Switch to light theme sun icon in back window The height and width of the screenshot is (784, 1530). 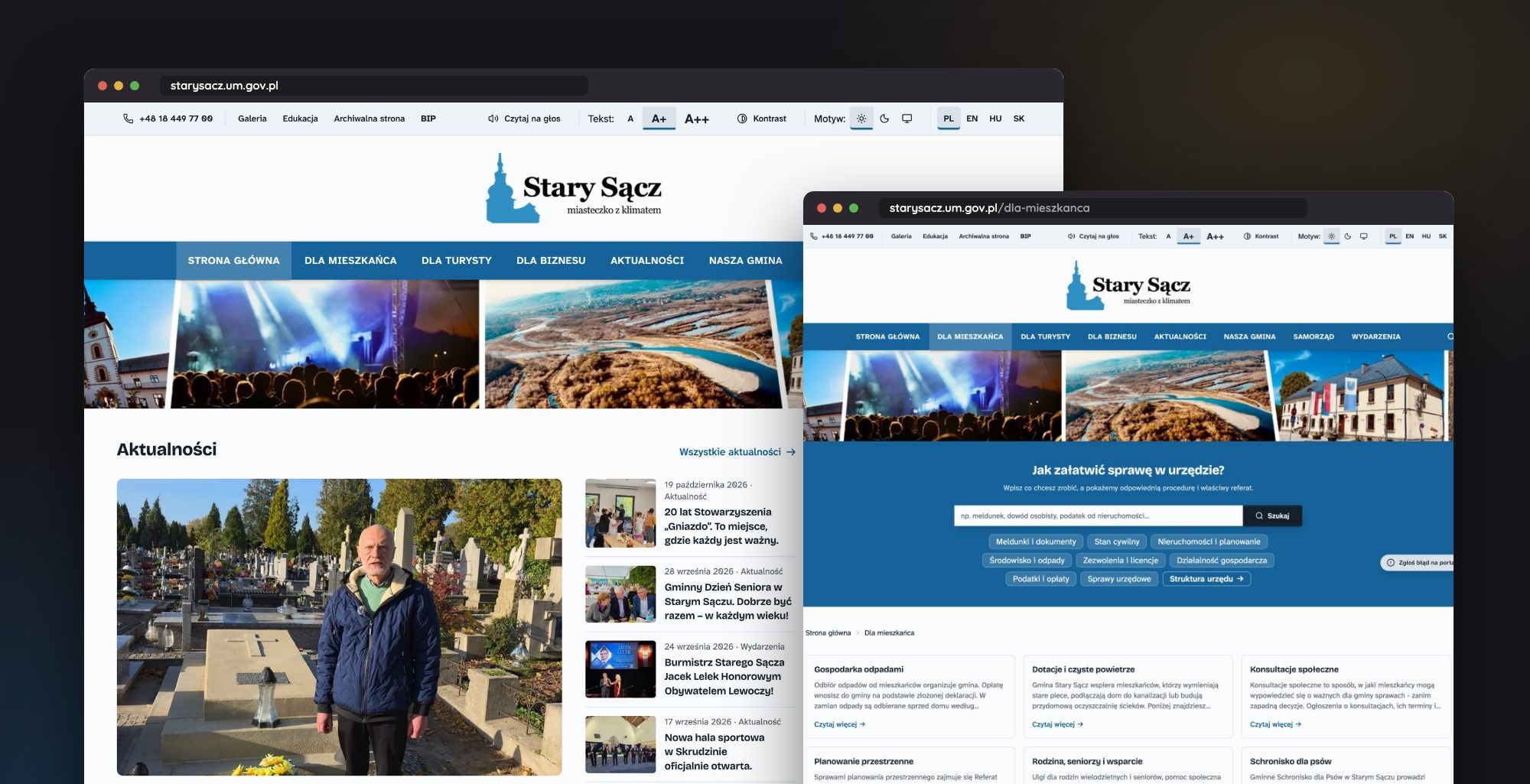861,119
